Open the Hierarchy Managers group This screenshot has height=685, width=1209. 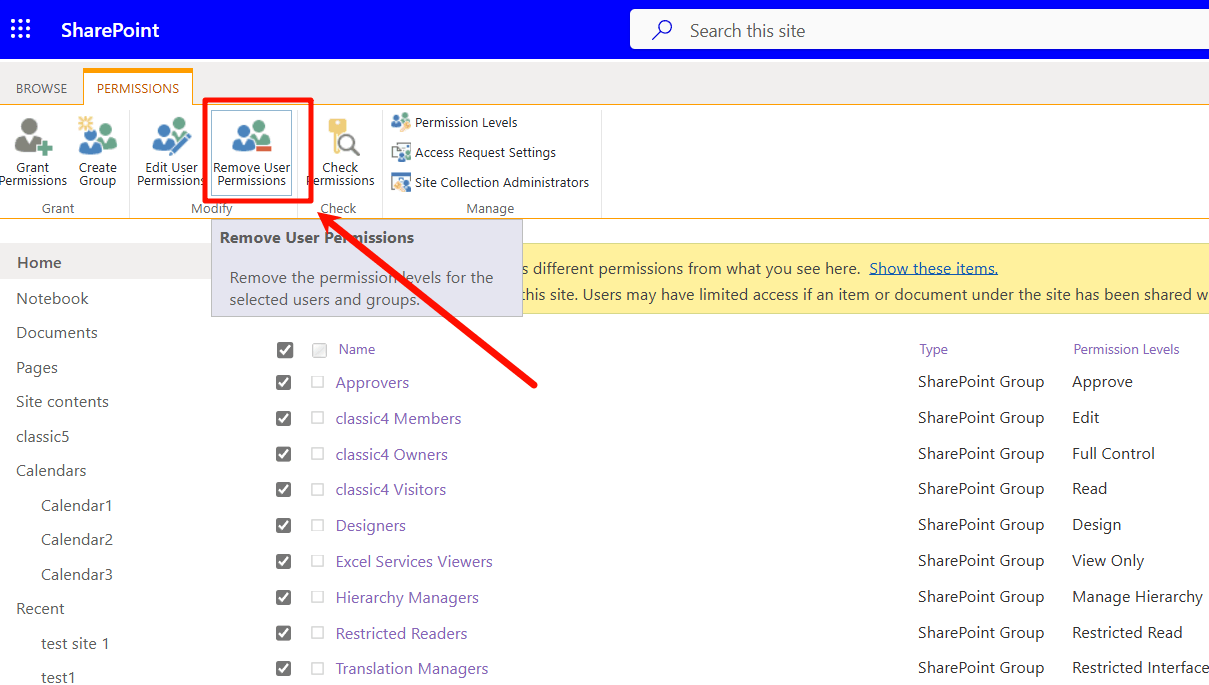tap(407, 598)
